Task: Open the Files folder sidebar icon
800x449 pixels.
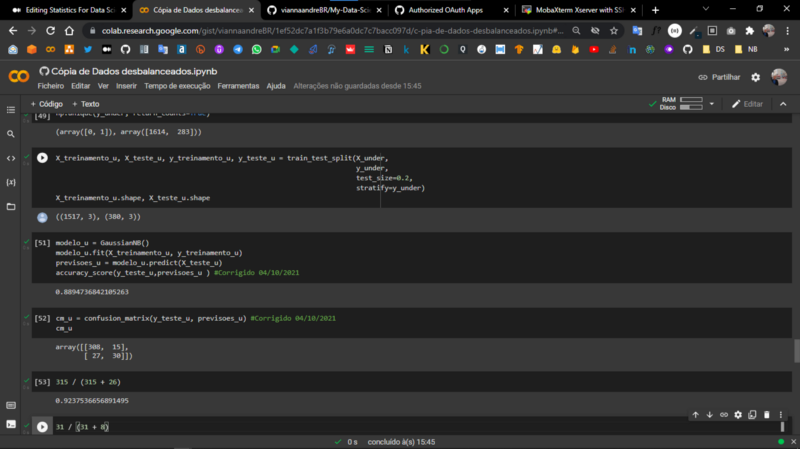Action: [x=11, y=207]
